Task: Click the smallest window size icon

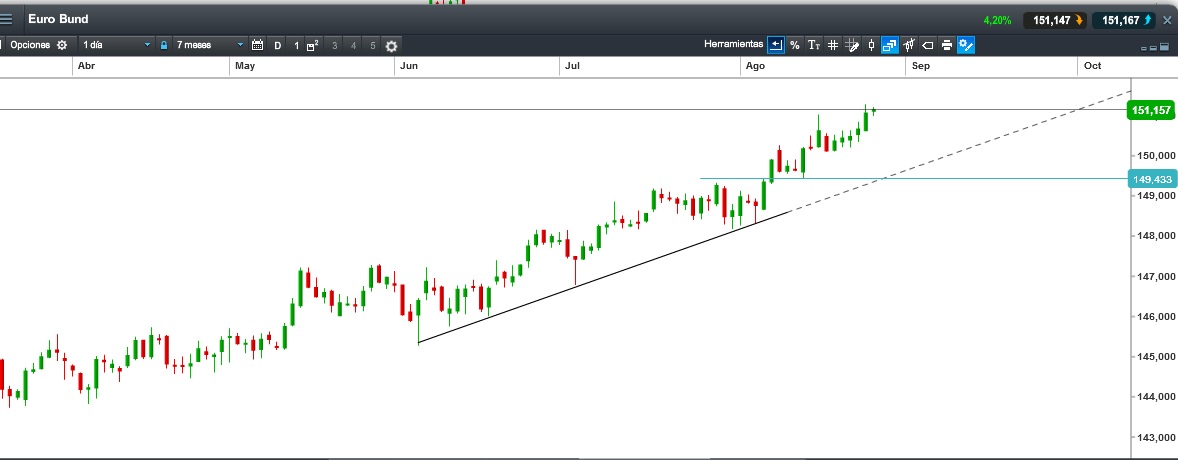Action: pos(1144,48)
